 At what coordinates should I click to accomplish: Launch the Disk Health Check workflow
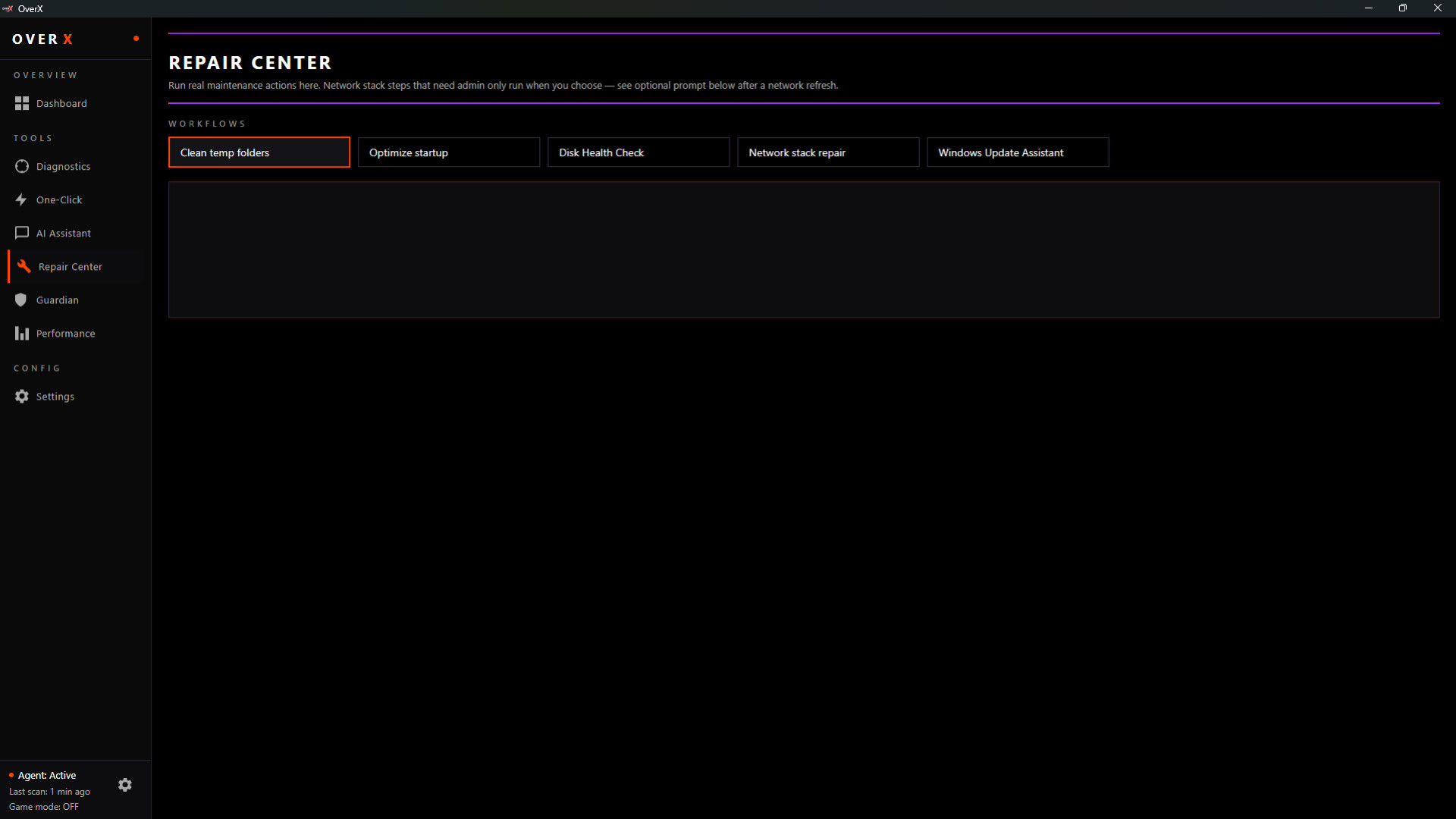638,152
